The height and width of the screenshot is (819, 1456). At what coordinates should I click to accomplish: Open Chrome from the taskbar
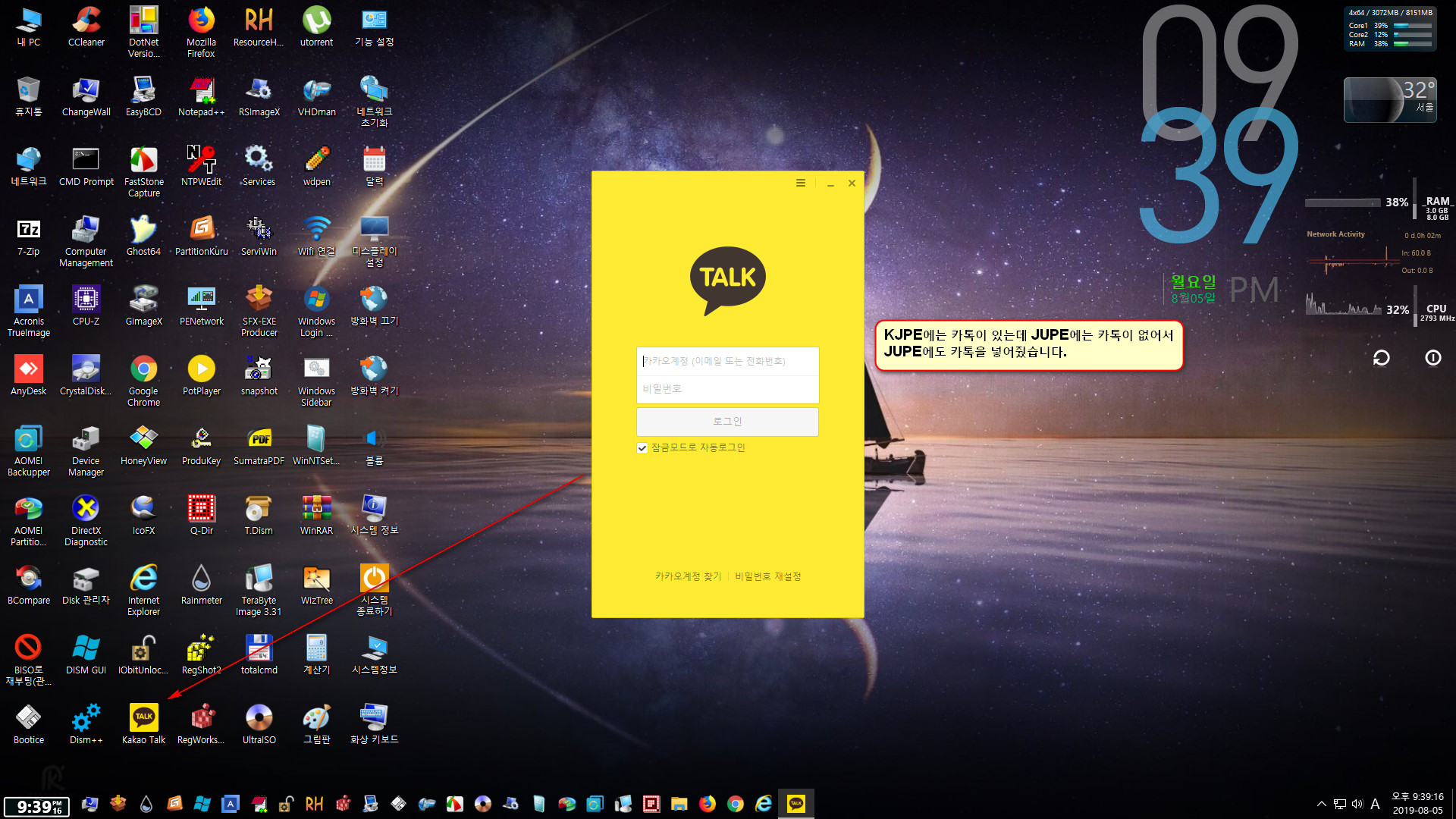(735, 804)
